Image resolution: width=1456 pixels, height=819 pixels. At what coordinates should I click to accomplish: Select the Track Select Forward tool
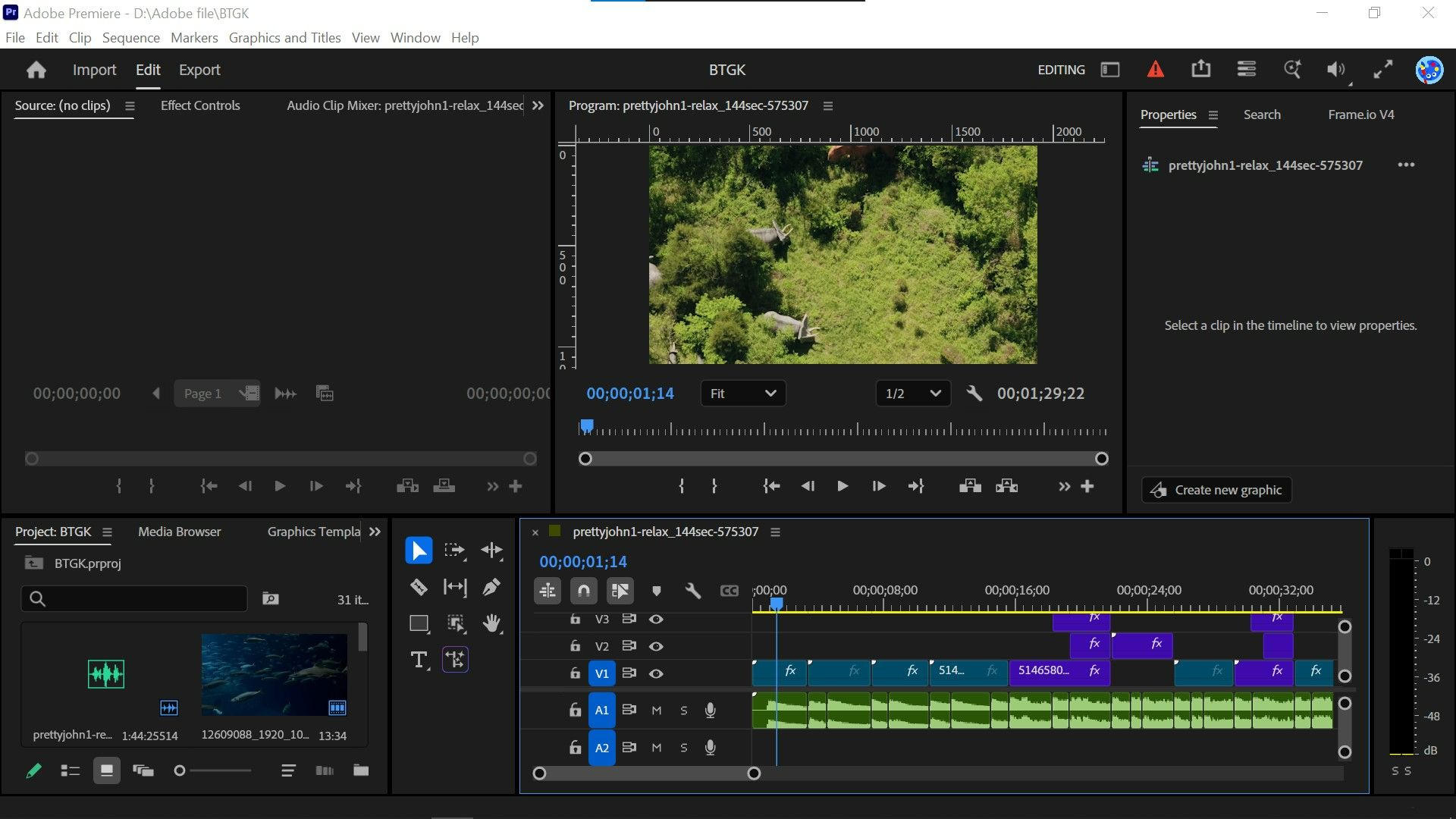[x=455, y=551]
